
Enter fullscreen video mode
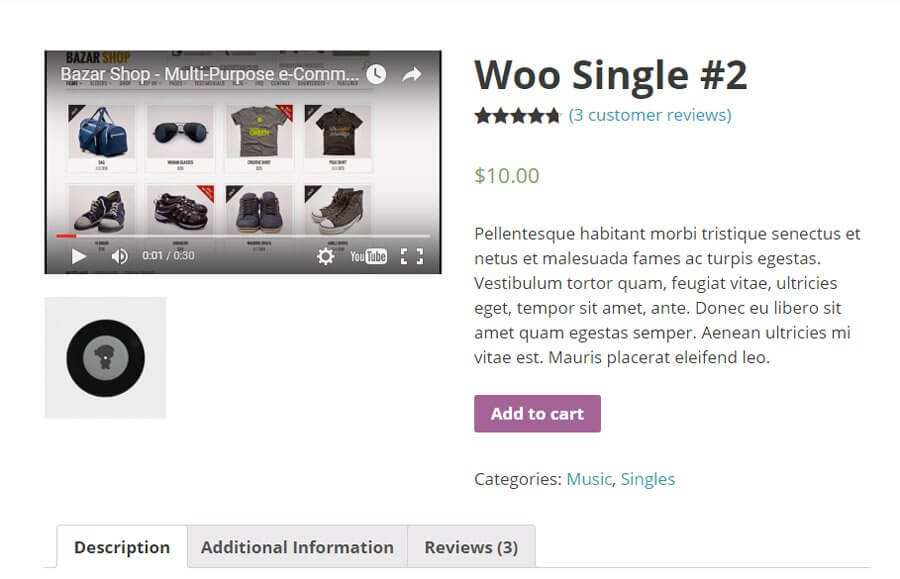pos(412,256)
